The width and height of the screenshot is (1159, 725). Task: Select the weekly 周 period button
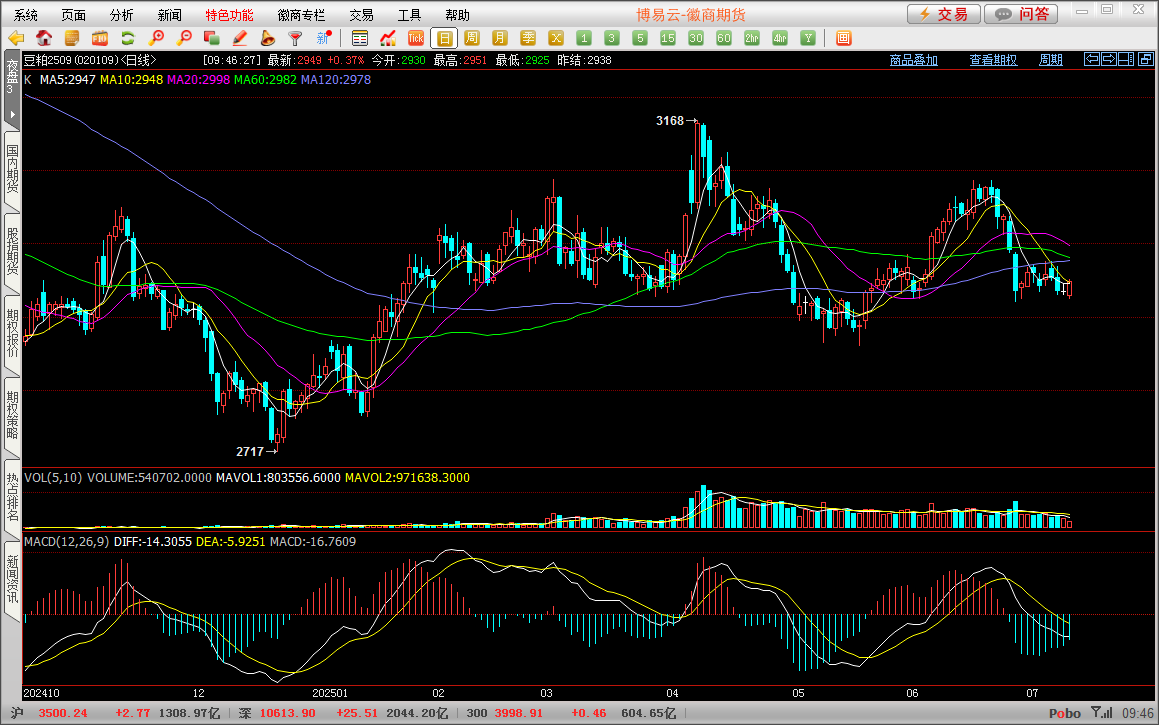[472, 38]
